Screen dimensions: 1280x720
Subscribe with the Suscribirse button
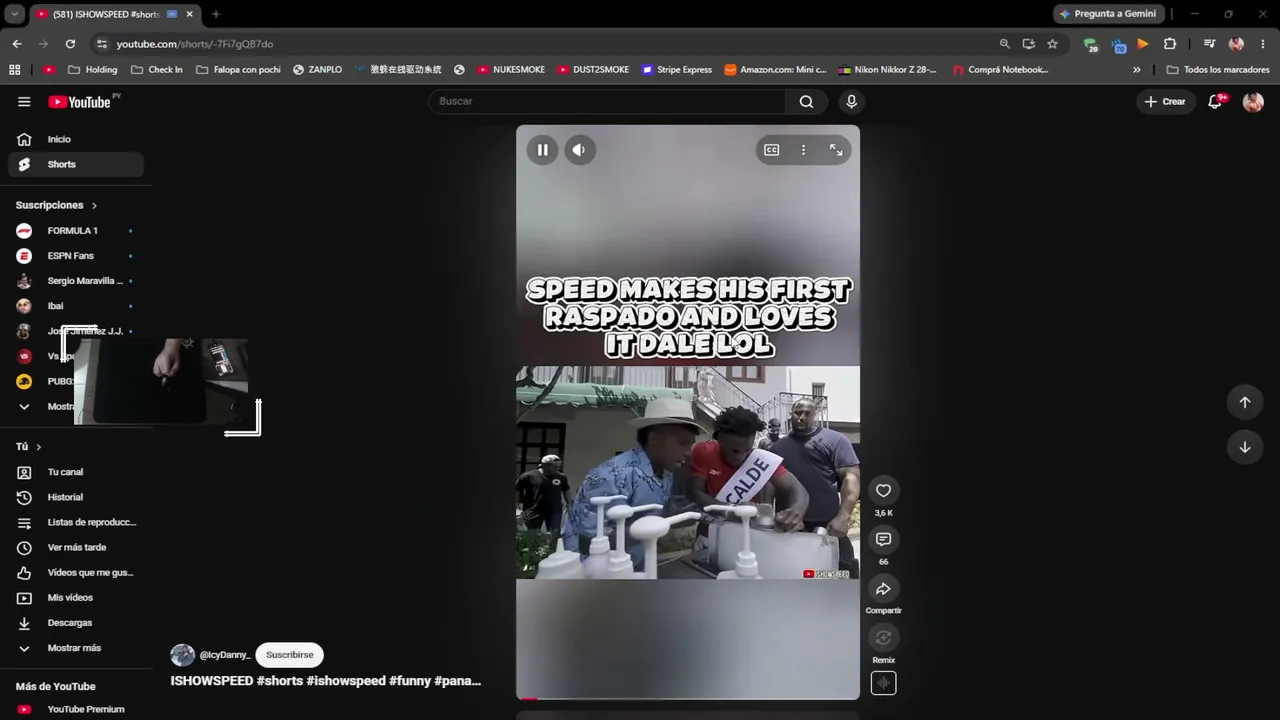290,655
